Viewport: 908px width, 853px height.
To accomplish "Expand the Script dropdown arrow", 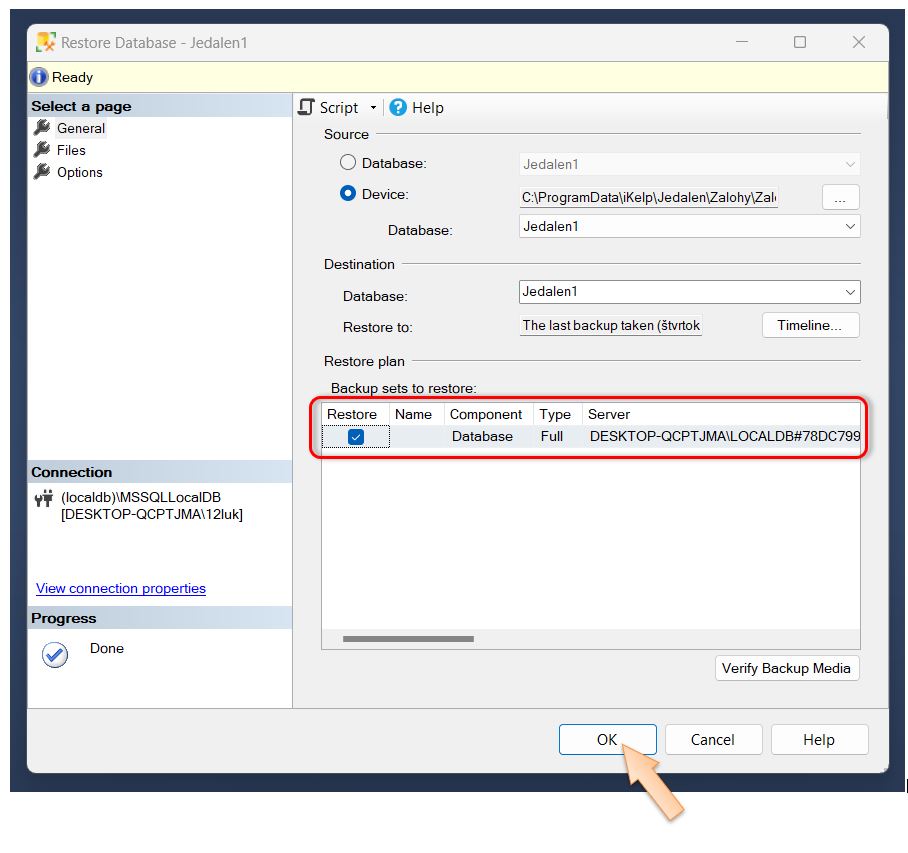I will click(373, 108).
